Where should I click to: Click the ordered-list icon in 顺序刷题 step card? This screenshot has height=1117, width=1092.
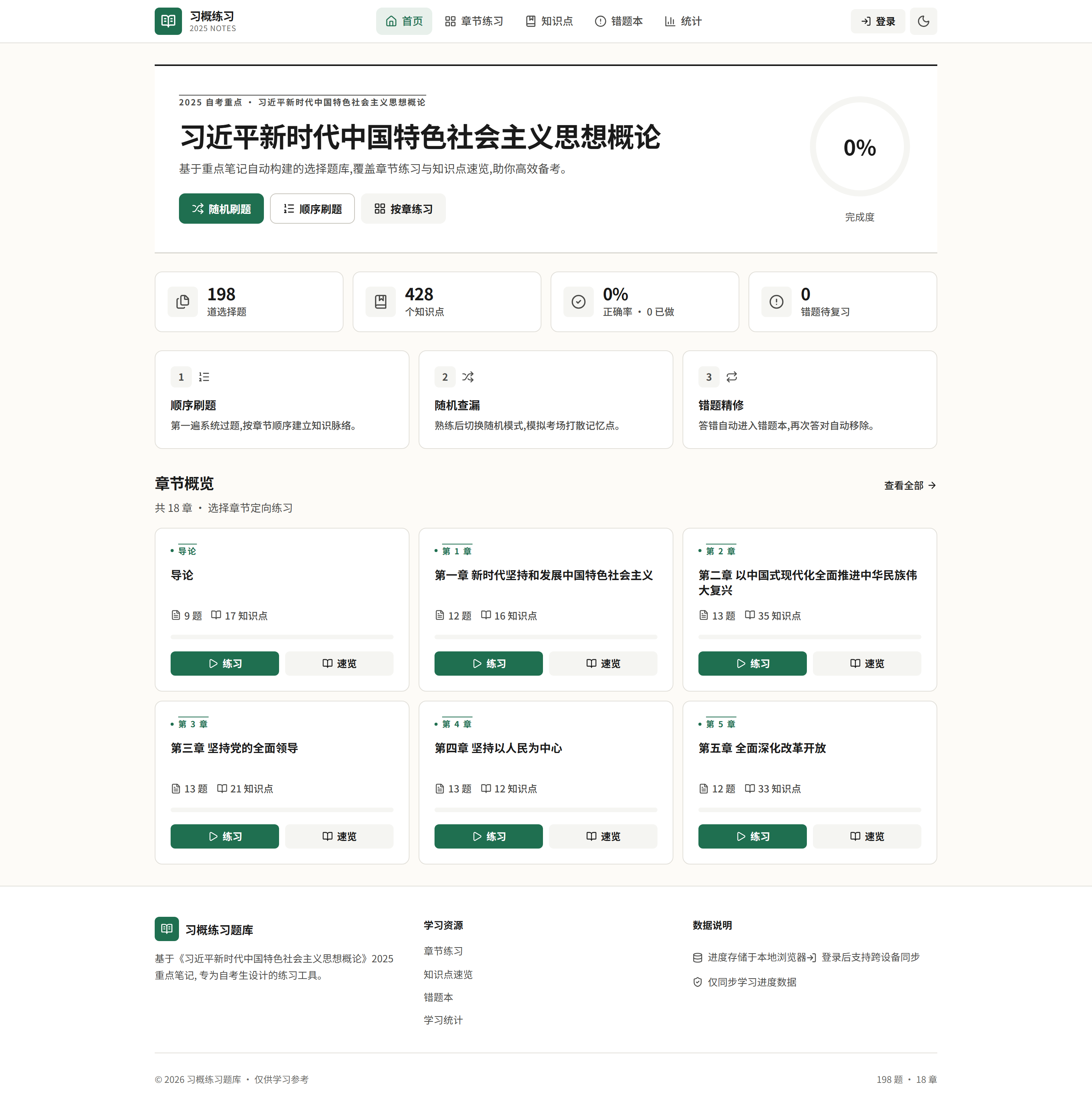click(x=204, y=377)
